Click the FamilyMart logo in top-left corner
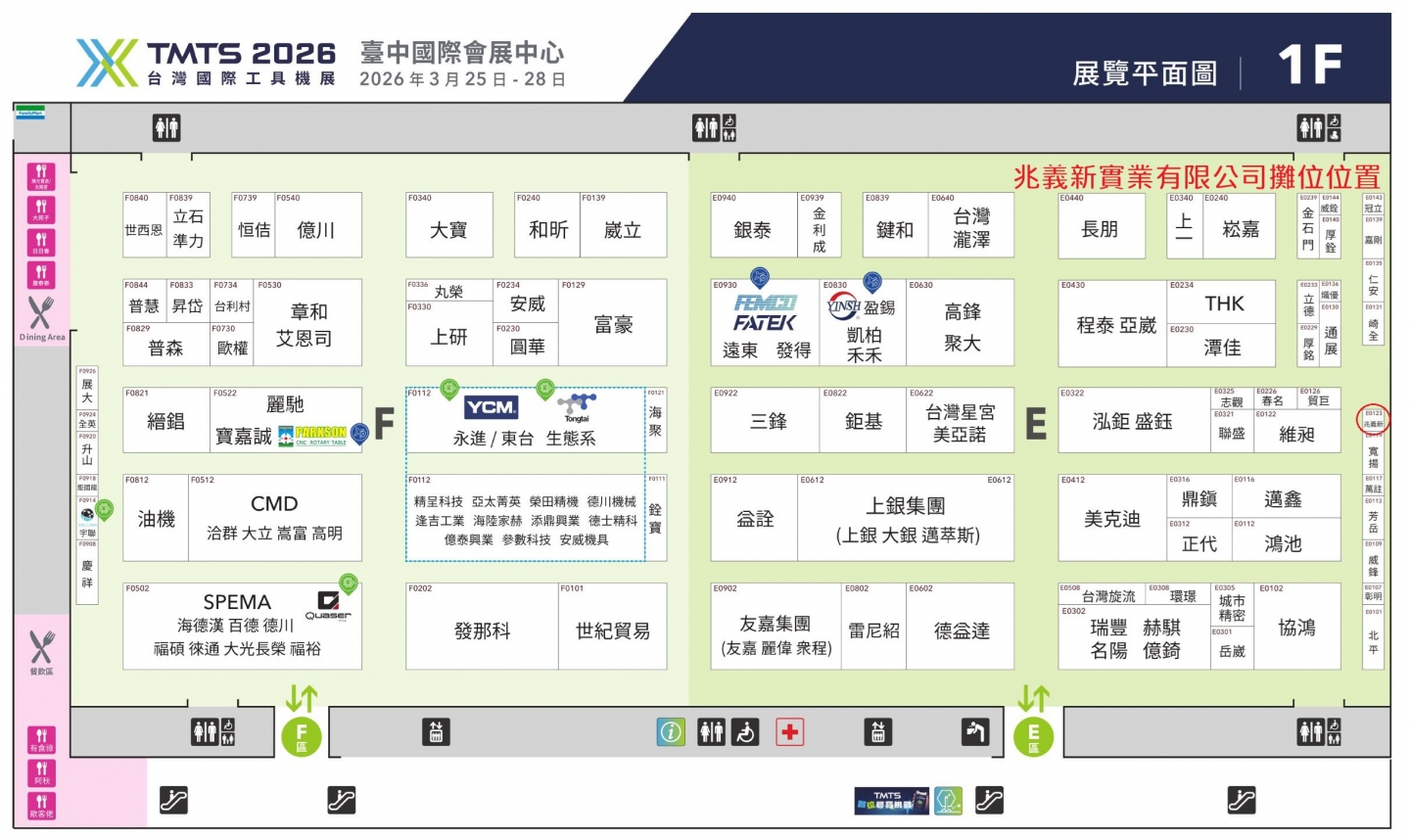This screenshot has height=840, width=1410. click(x=29, y=114)
